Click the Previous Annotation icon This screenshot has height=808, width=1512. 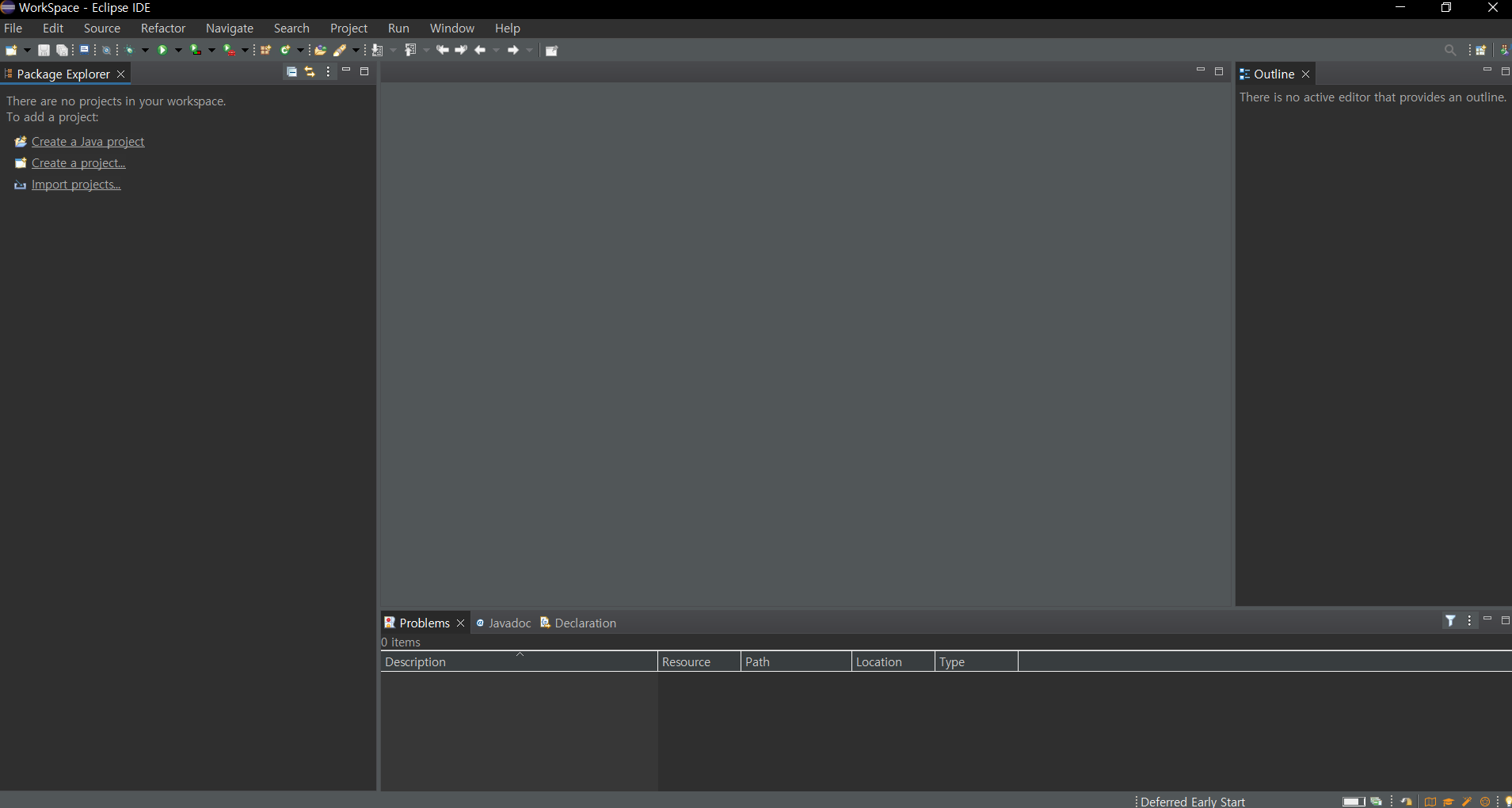coord(410,50)
